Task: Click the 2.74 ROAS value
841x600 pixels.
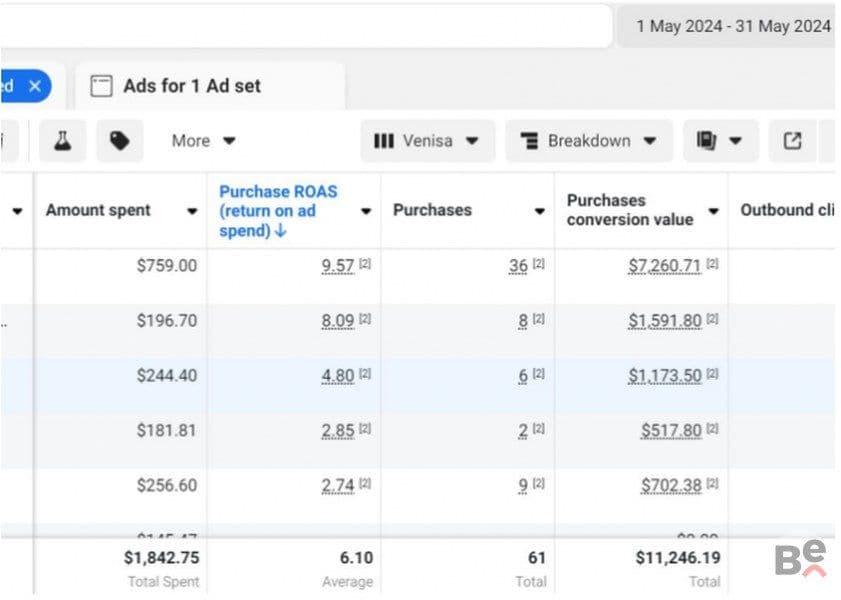Action: pyautogui.click(x=338, y=485)
